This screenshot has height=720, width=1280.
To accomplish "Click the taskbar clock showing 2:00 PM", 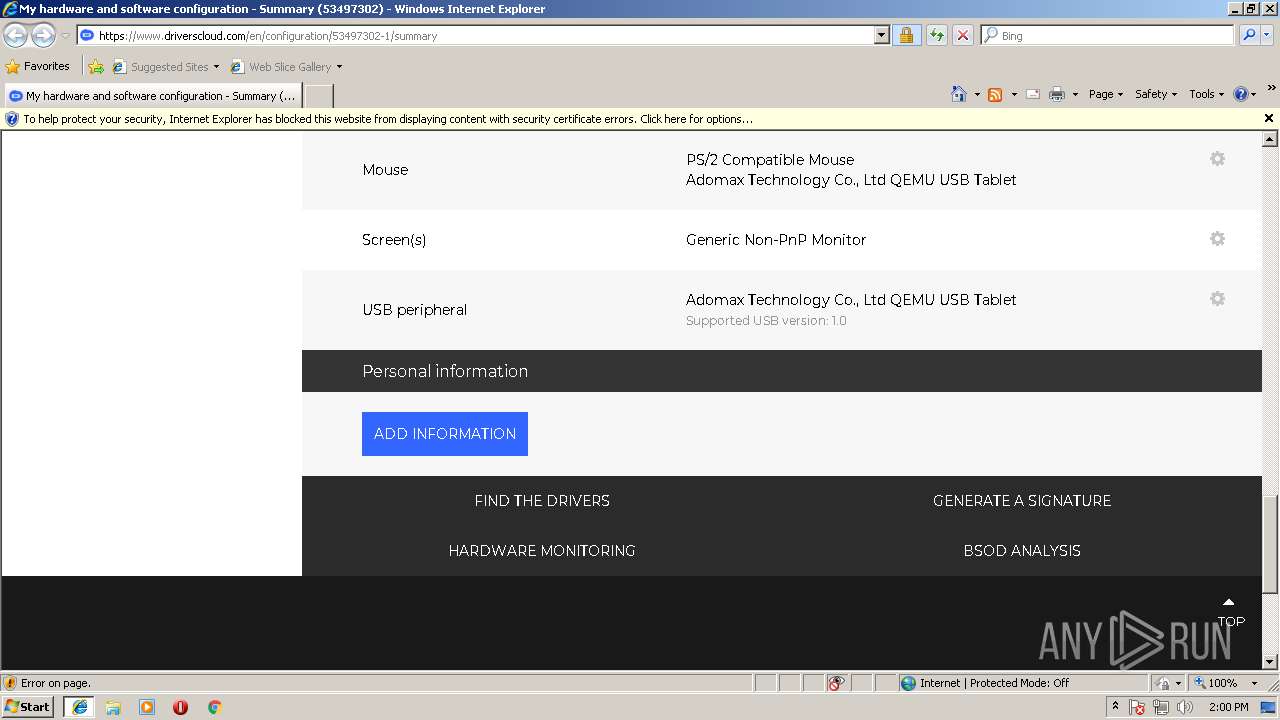I will pyautogui.click(x=1228, y=707).
